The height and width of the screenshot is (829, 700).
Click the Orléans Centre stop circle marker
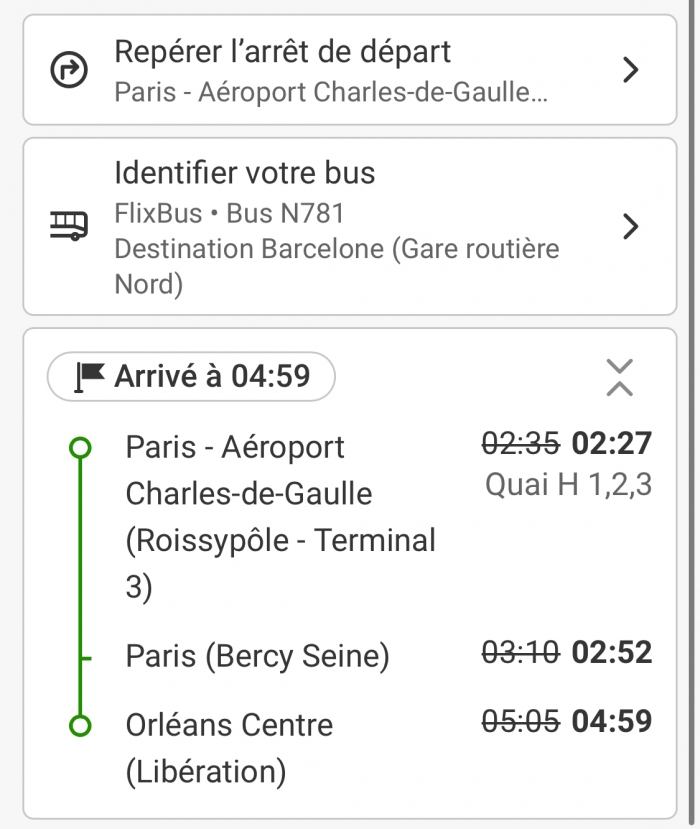click(x=81, y=725)
